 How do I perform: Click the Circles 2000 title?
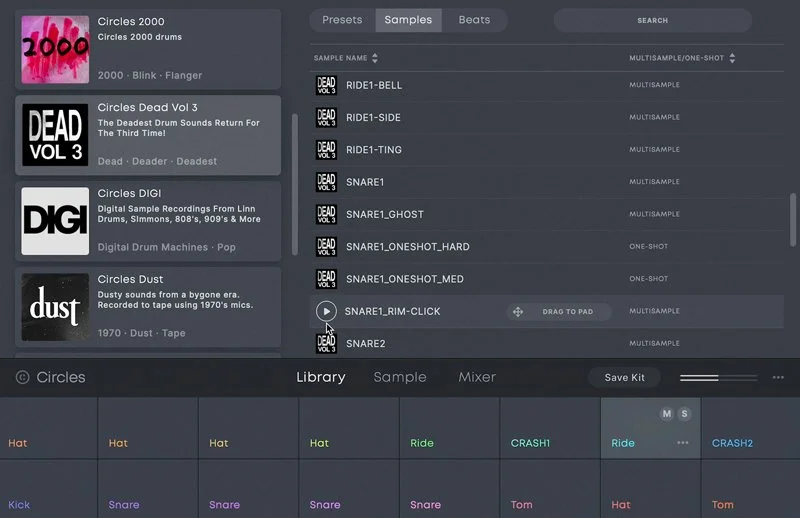(131, 21)
